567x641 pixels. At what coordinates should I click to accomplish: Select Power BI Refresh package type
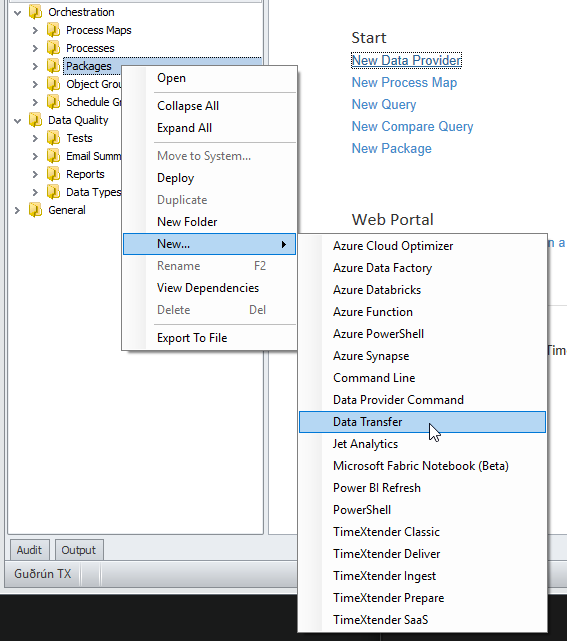[x=423, y=488]
